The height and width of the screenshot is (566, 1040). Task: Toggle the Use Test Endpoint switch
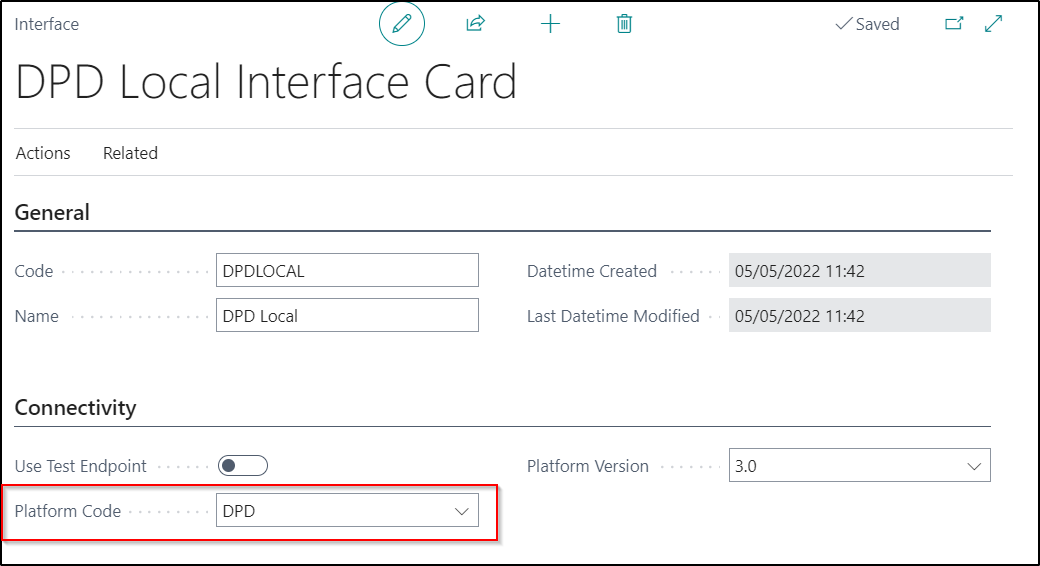pos(243,466)
